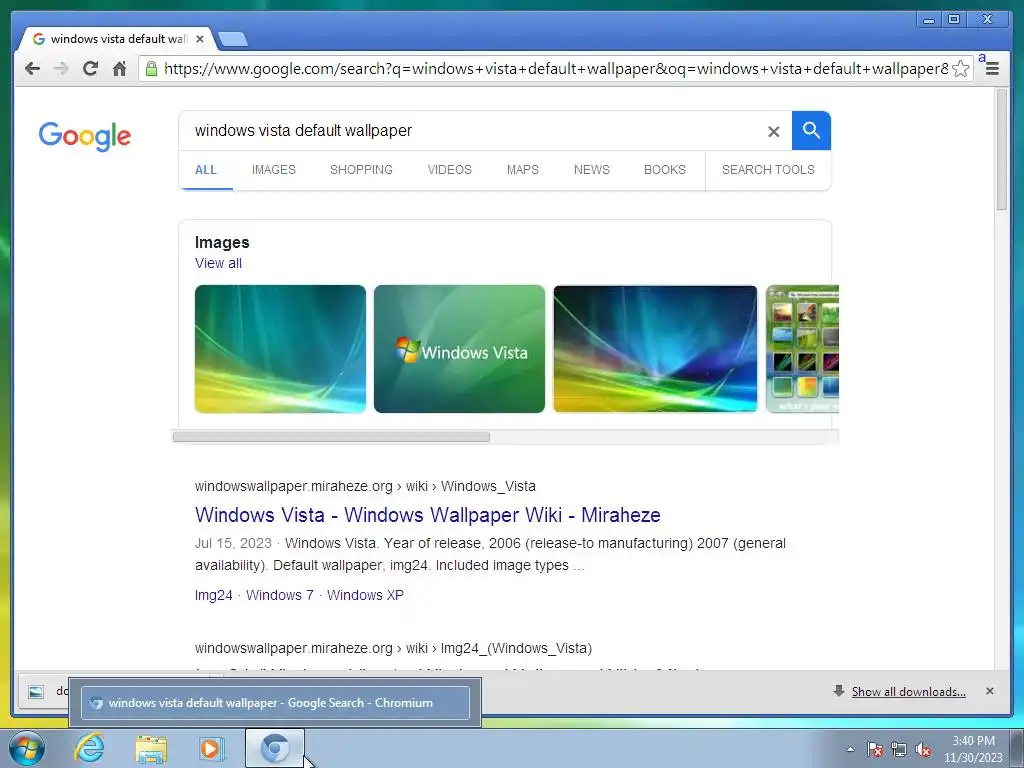Image resolution: width=1024 pixels, height=768 pixels.
Task: Open Windows Explorer from the taskbar
Action: click(151, 748)
